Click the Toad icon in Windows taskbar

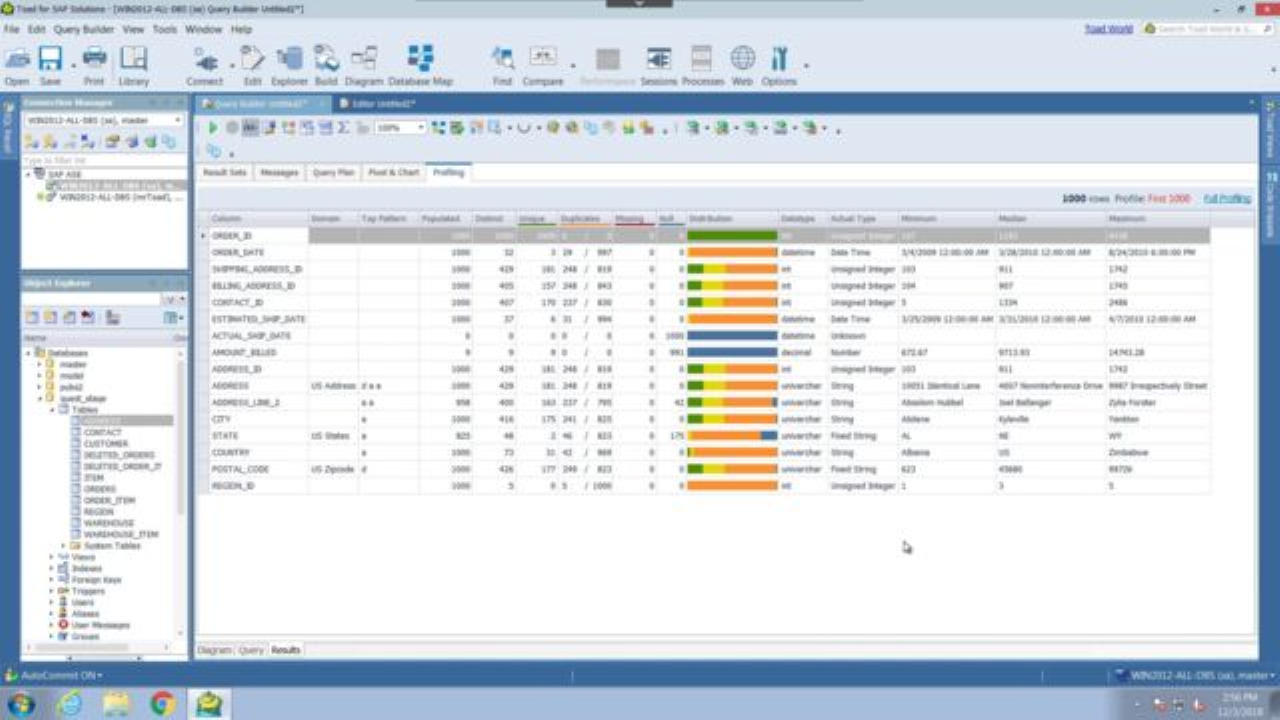tap(209, 704)
